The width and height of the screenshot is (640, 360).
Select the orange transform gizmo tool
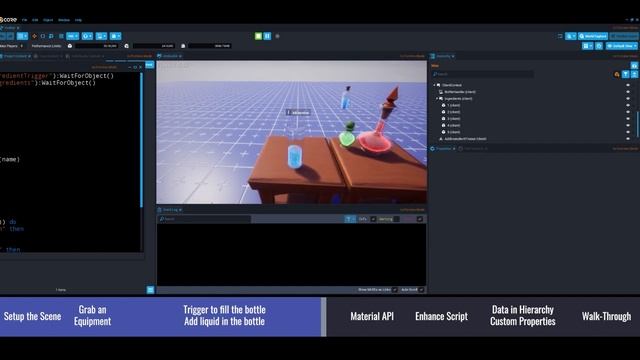pos(34,36)
